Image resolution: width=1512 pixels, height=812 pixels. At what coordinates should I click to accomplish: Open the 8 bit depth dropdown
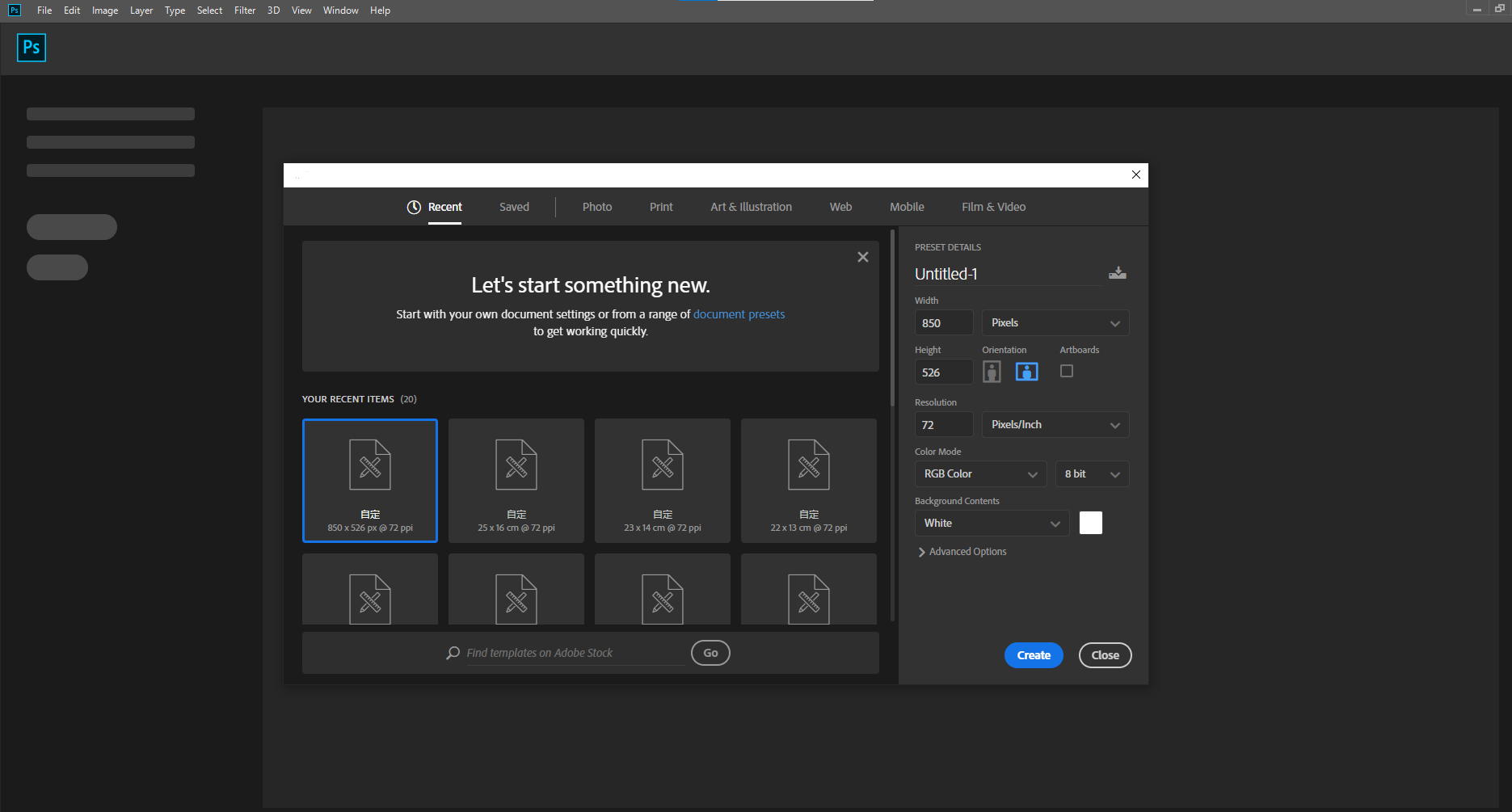pos(1092,473)
